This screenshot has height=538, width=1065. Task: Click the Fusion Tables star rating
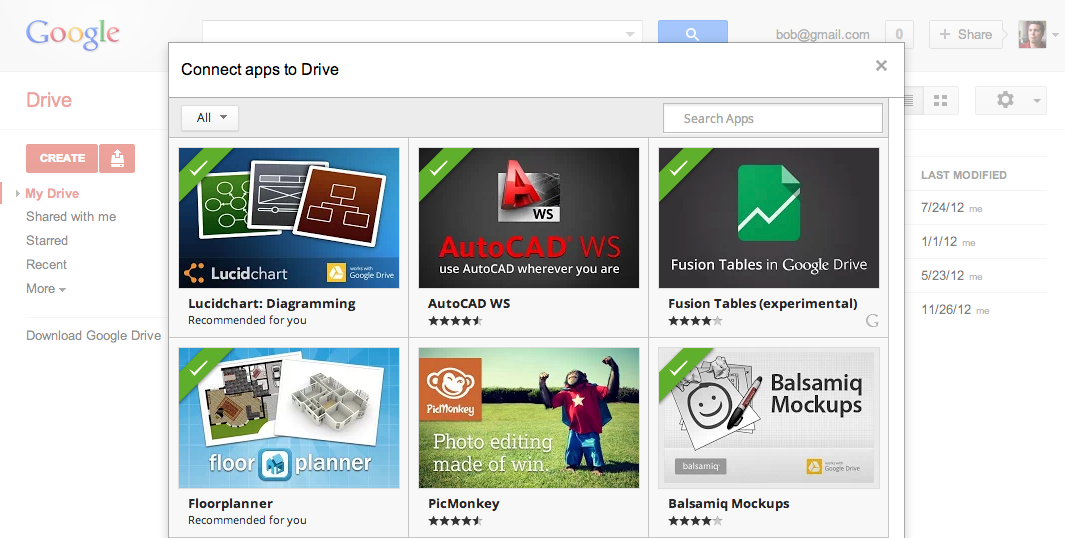pyautogui.click(x=695, y=321)
